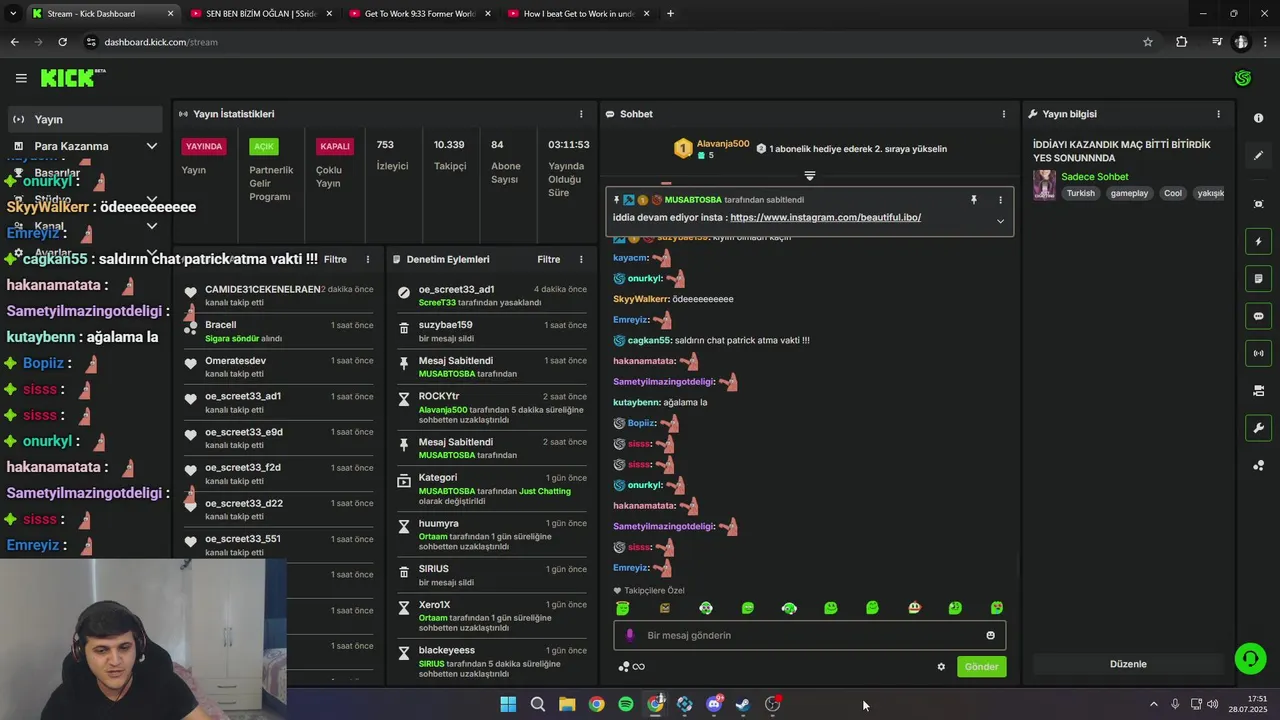Click the Sadece Sohbet category thumbnail
The width and height of the screenshot is (1280, 720).
[x=1045, y=185]
